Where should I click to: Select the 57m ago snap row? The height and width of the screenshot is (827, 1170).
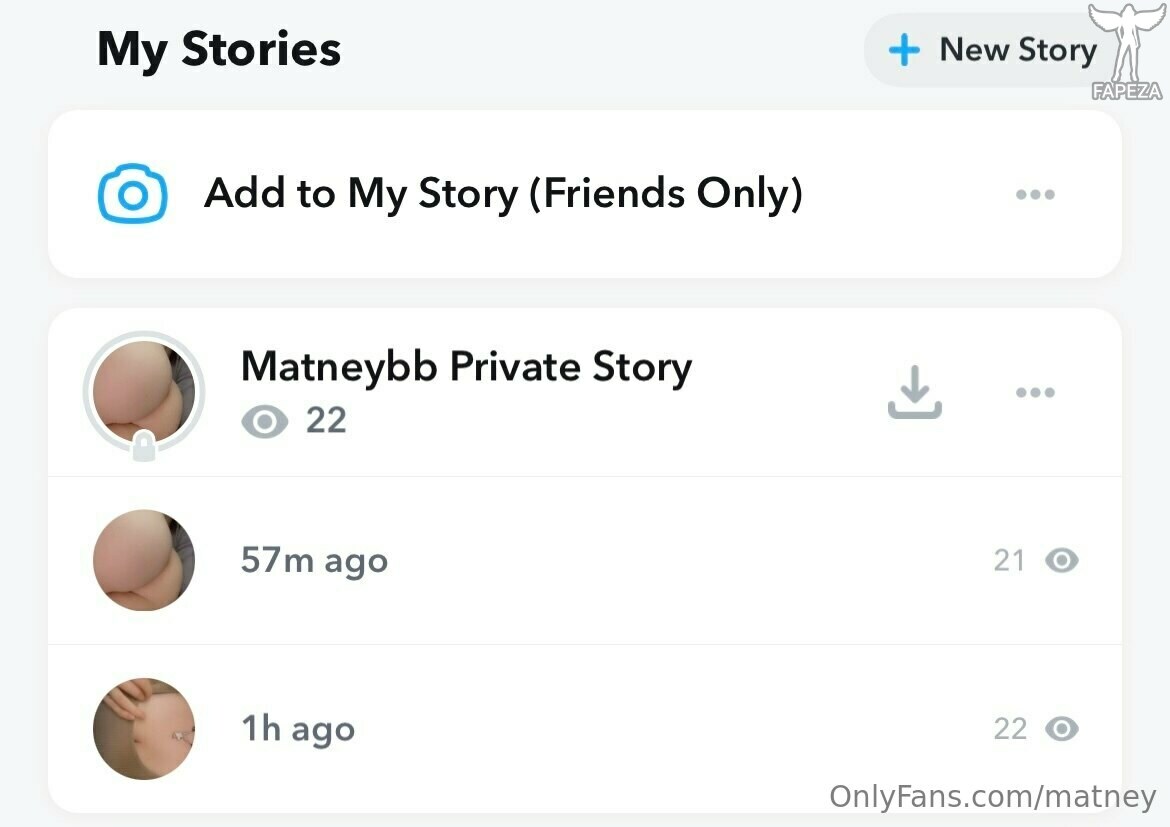tap(585, 561)
